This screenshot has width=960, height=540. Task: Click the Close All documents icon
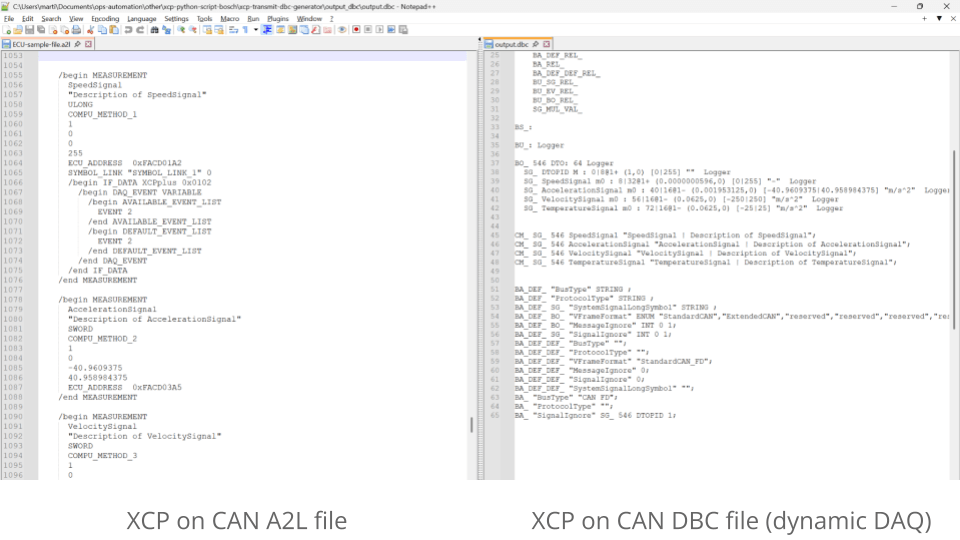coord(65,29)
